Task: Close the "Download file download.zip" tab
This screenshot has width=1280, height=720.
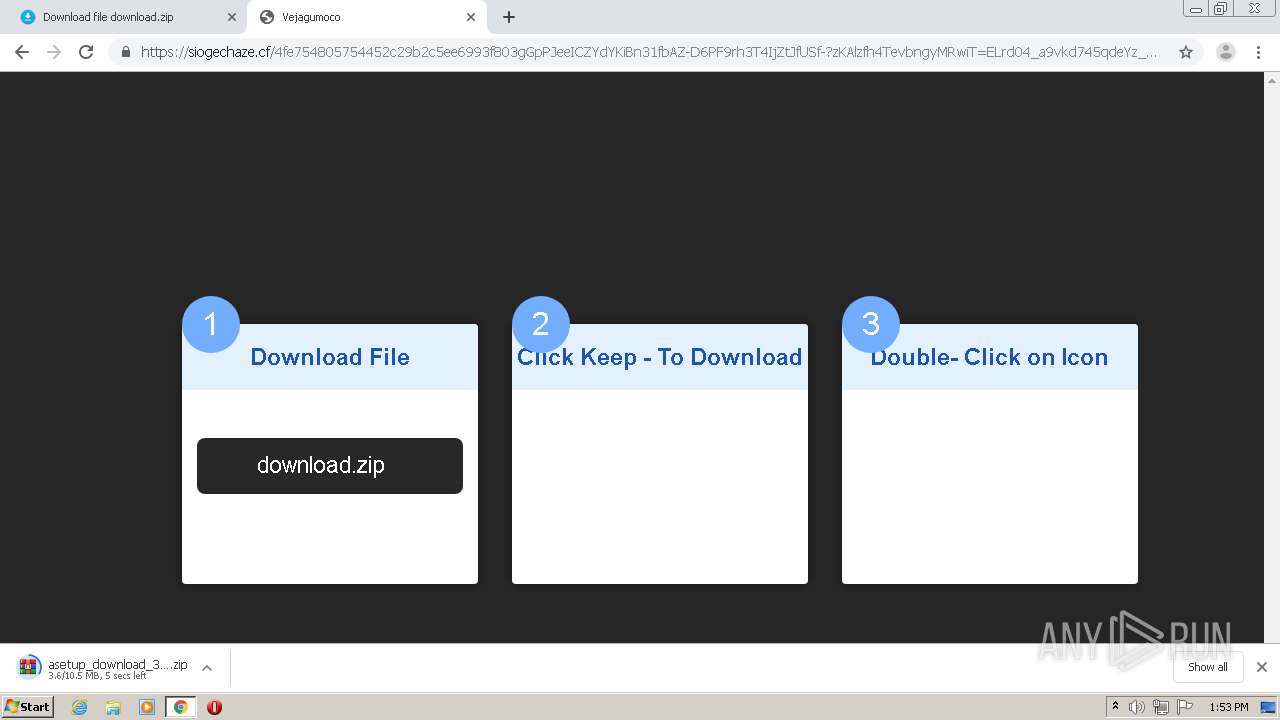Action: [231, 17]
